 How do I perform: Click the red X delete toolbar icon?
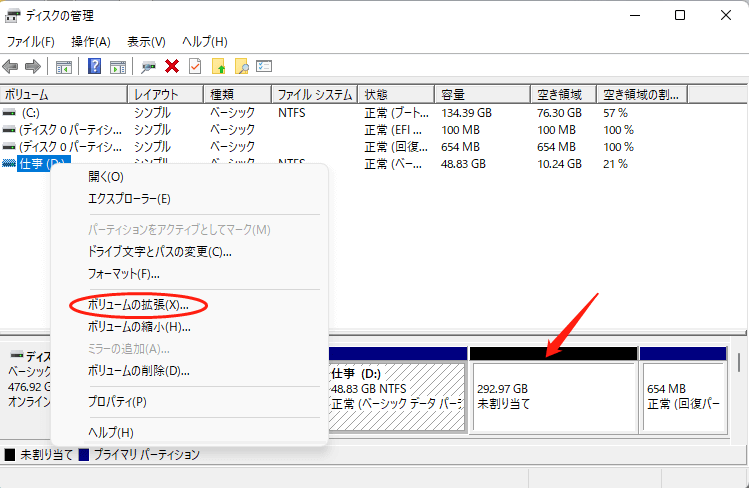[171, 66]
